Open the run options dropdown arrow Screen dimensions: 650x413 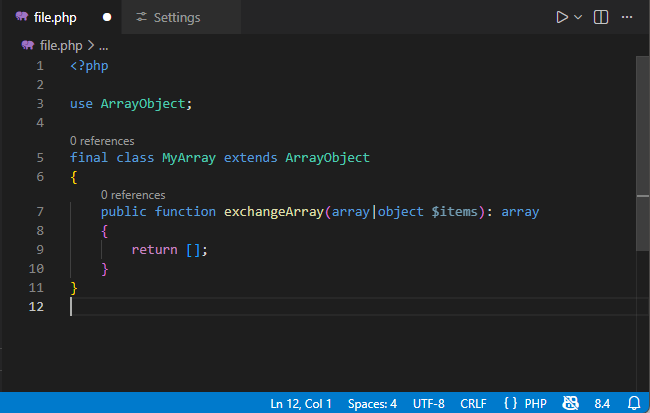click(578, 17)
